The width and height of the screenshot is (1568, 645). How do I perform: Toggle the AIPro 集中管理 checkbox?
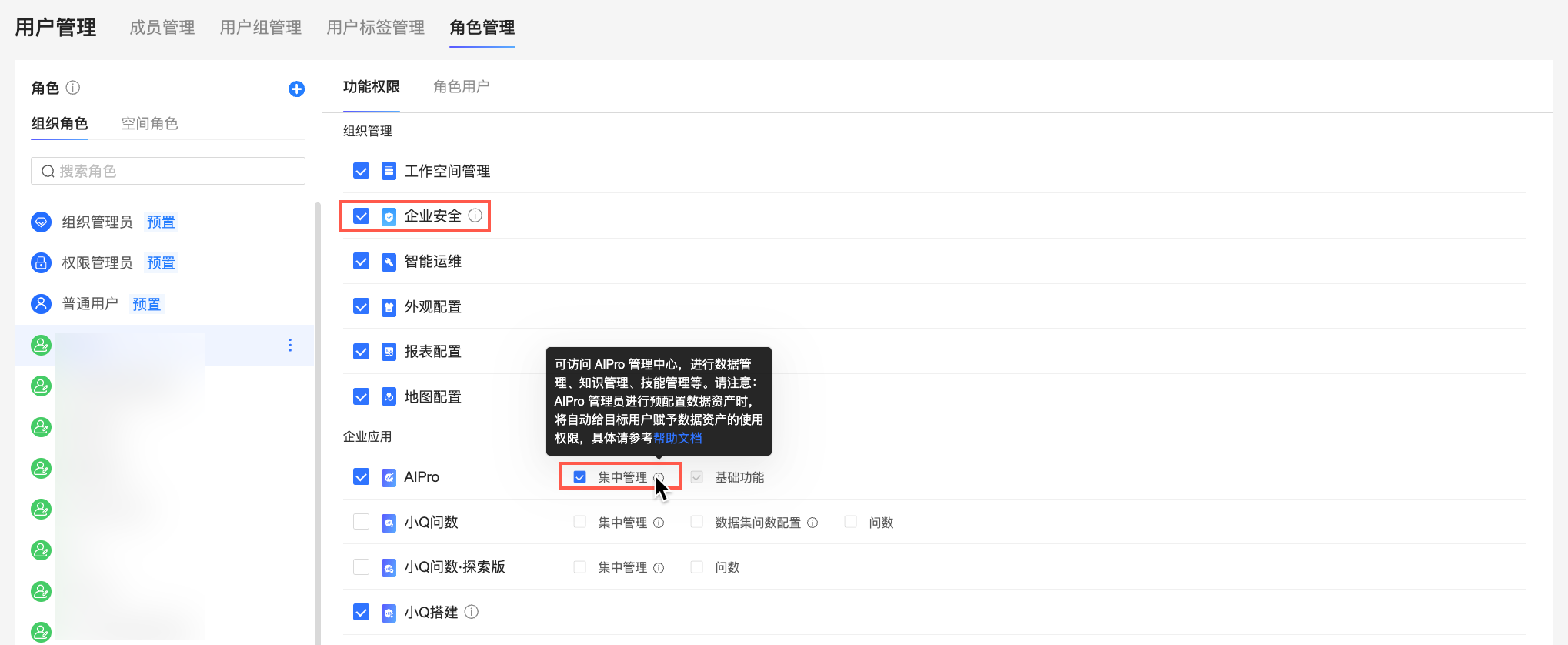point(580,477)
